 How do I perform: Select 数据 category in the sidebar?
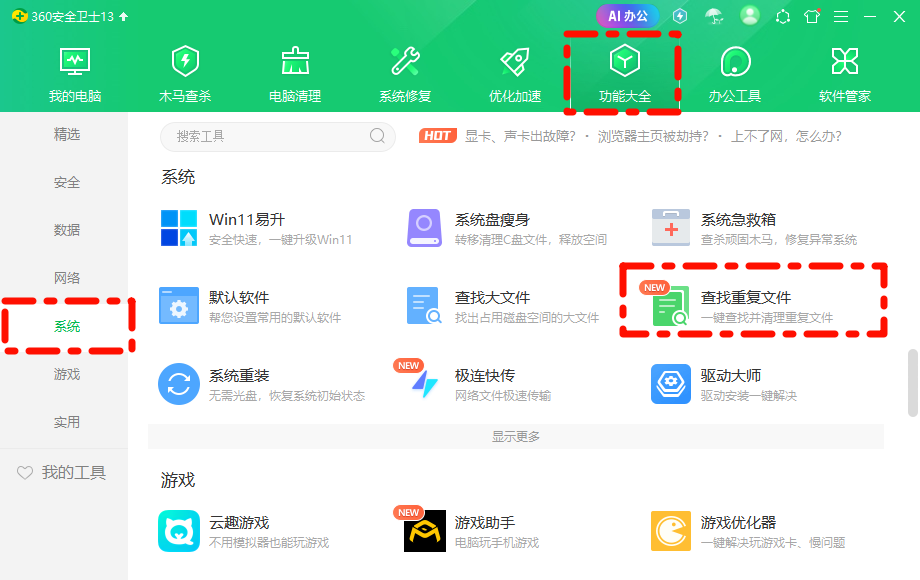coord(67,230)
